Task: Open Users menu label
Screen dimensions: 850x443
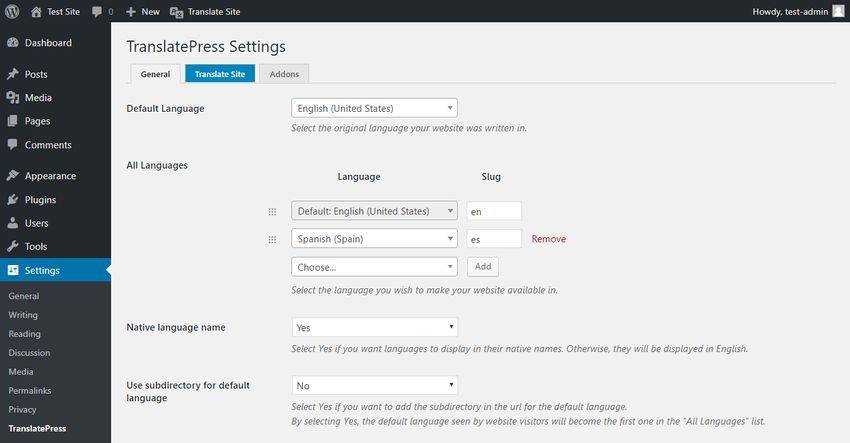Action: [36, 223]
